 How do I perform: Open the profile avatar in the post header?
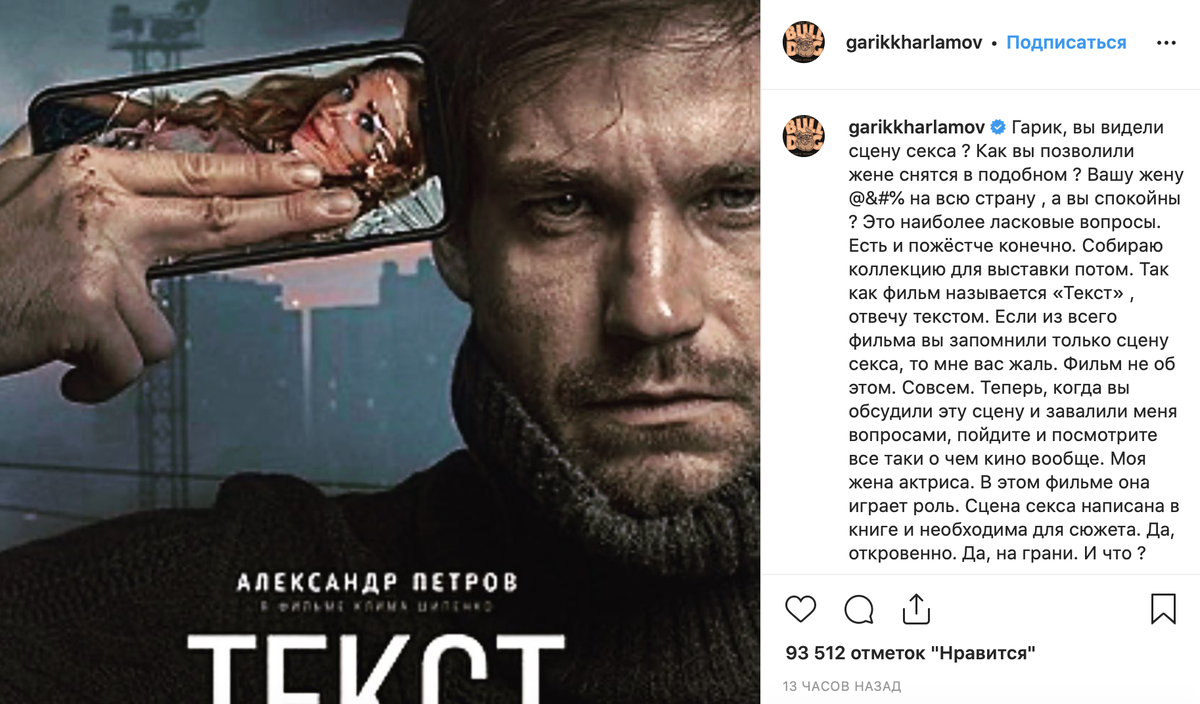pyautogui.click(x=804, y=43)
